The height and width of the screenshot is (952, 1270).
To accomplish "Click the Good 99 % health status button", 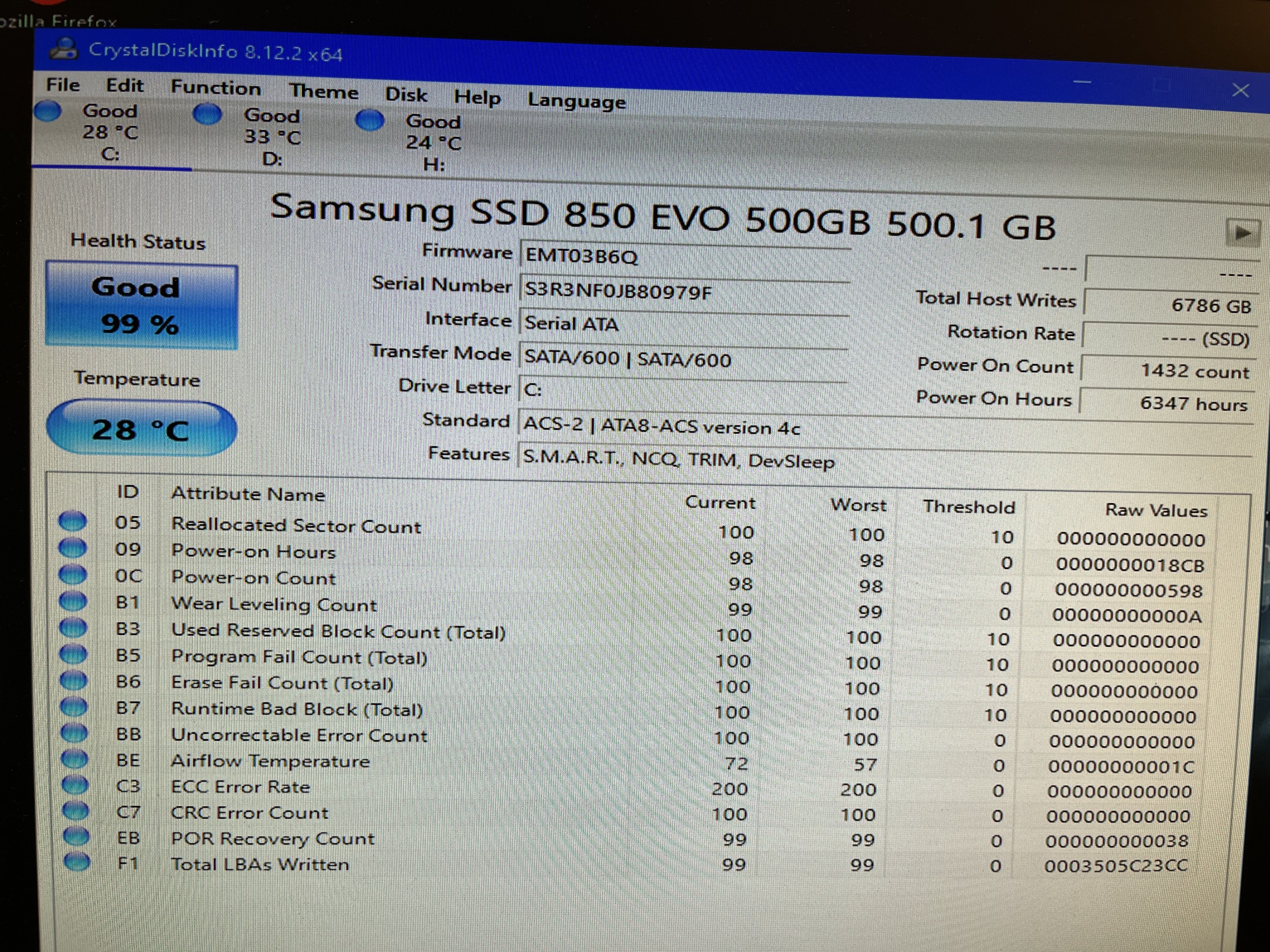I will (x=141, y=305).
